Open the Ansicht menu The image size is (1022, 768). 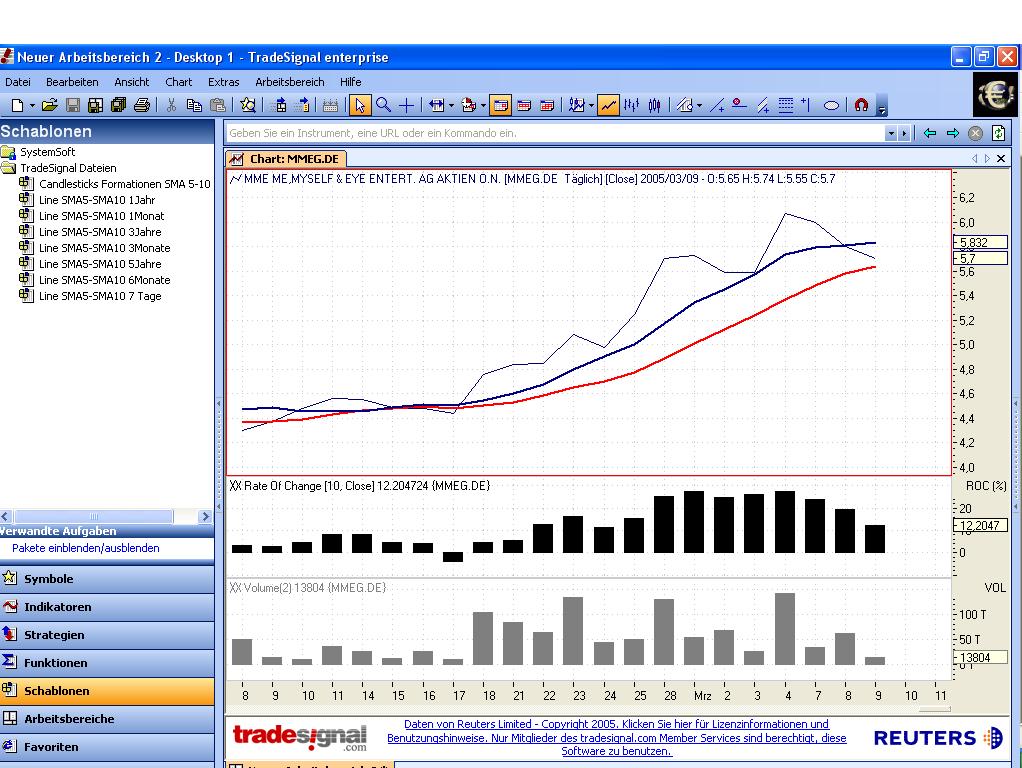[x=132, y=82]
